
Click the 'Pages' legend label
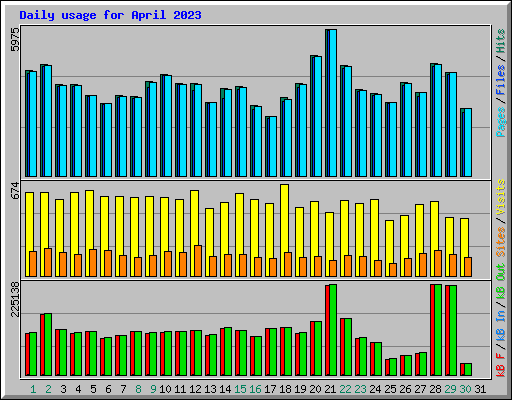(501, 122)
